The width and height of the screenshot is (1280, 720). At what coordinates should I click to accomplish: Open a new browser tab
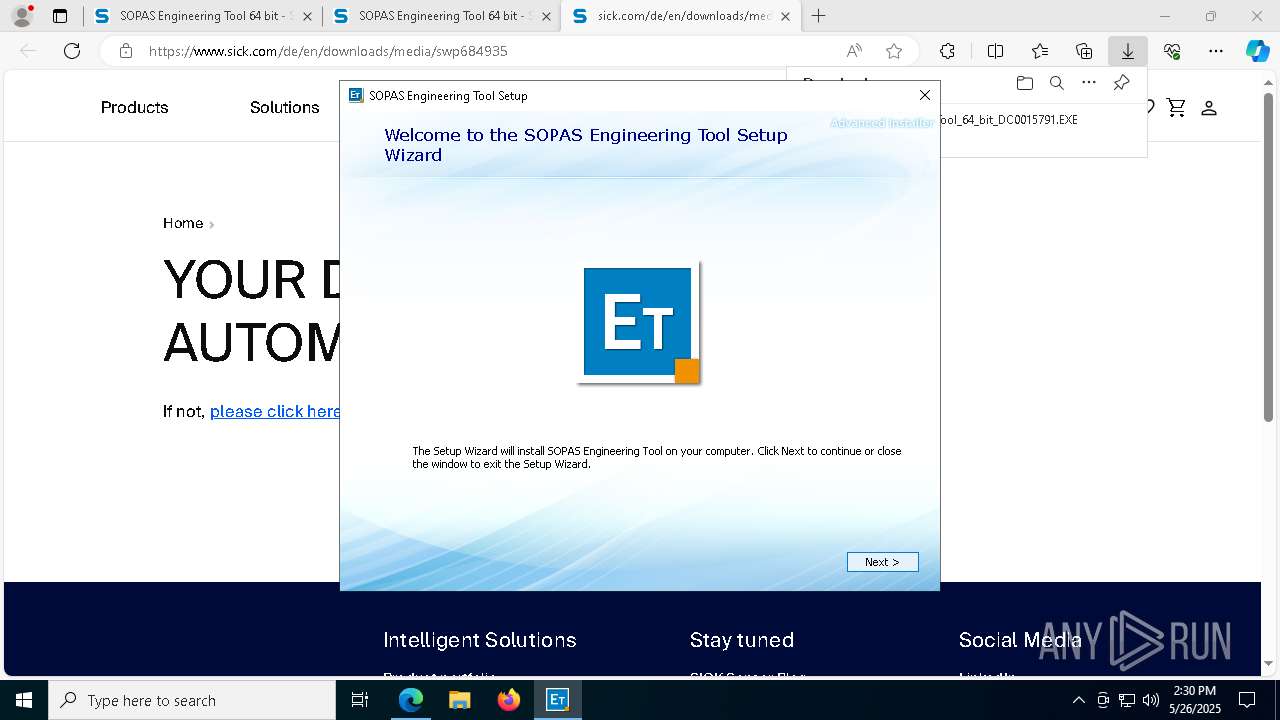[x=819, y=16]
